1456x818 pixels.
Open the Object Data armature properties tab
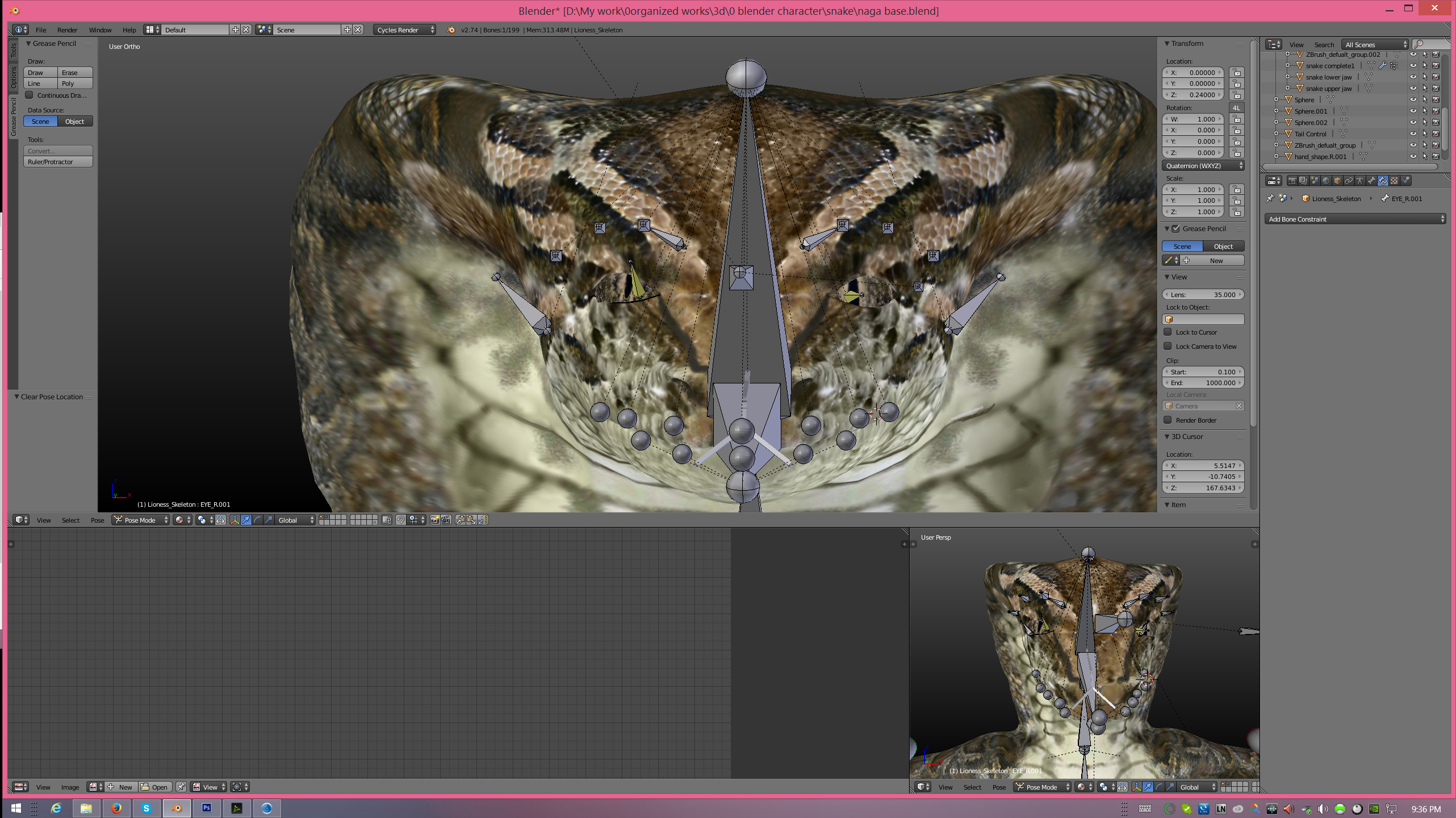(1360, 181)
